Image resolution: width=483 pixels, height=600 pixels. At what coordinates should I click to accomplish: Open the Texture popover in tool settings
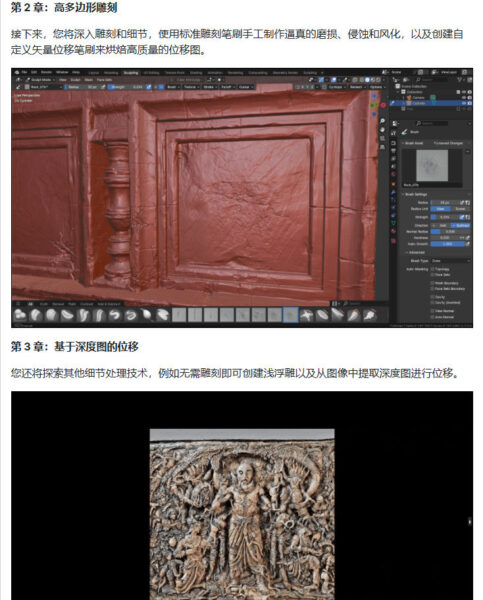191,87
